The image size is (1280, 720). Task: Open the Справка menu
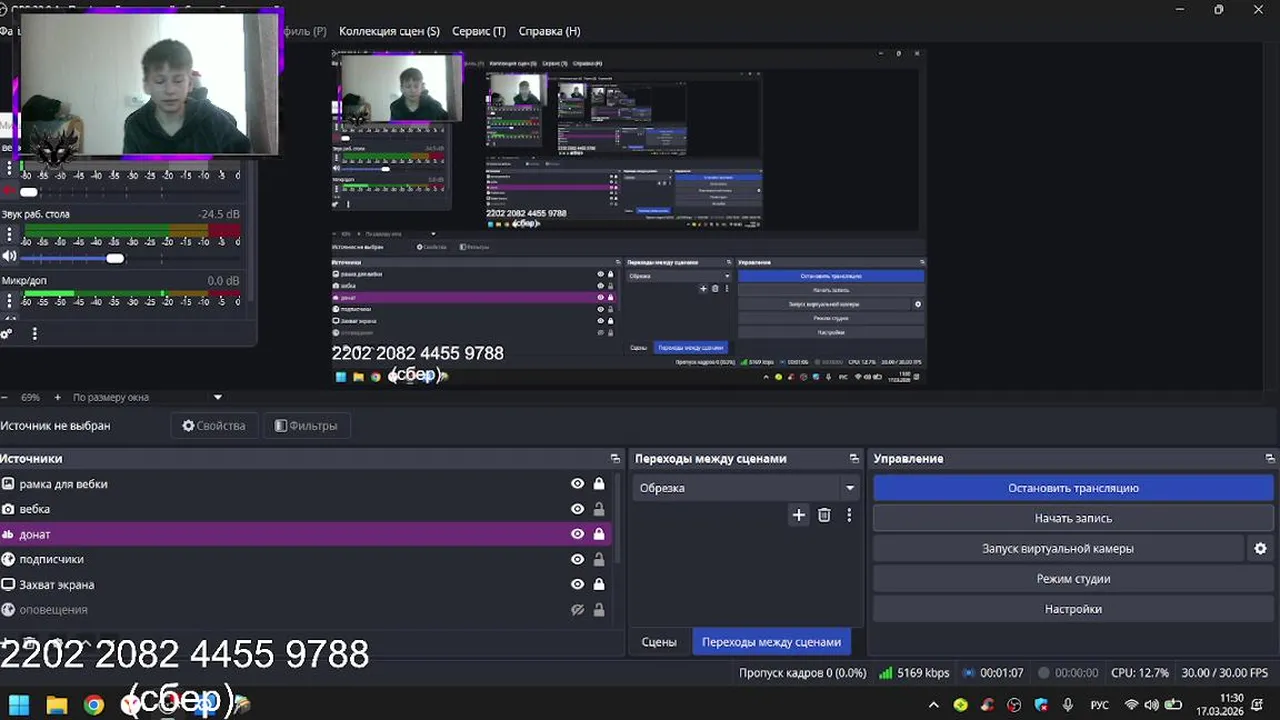[549, 31]
